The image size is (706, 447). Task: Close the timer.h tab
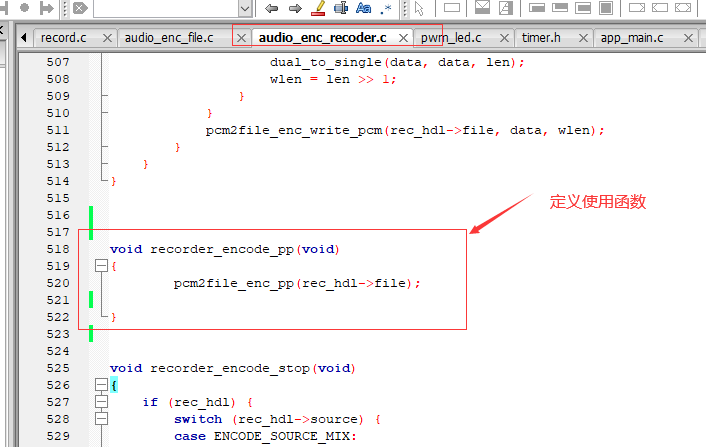pos(583,38)
